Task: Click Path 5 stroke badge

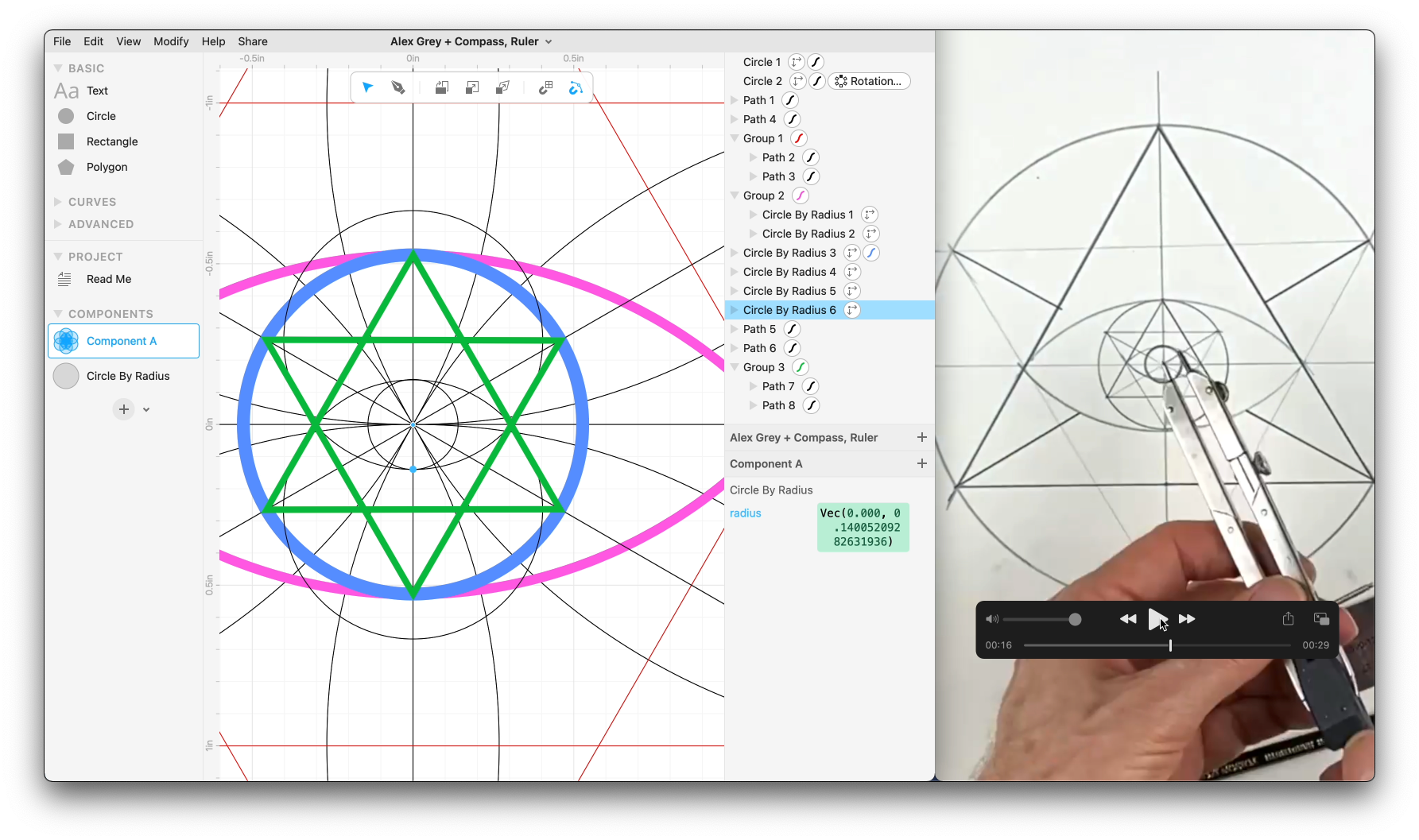Action: pos(792,329)
